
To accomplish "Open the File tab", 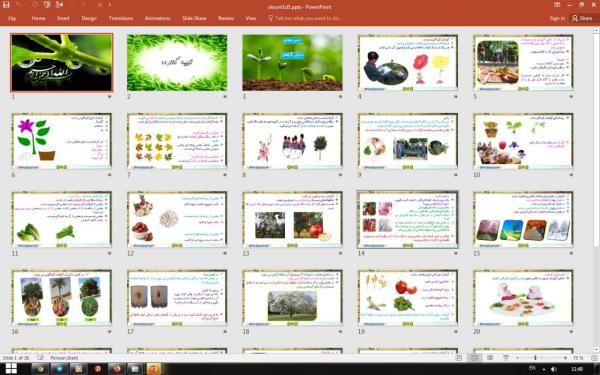I will click(x=12, y=18).
